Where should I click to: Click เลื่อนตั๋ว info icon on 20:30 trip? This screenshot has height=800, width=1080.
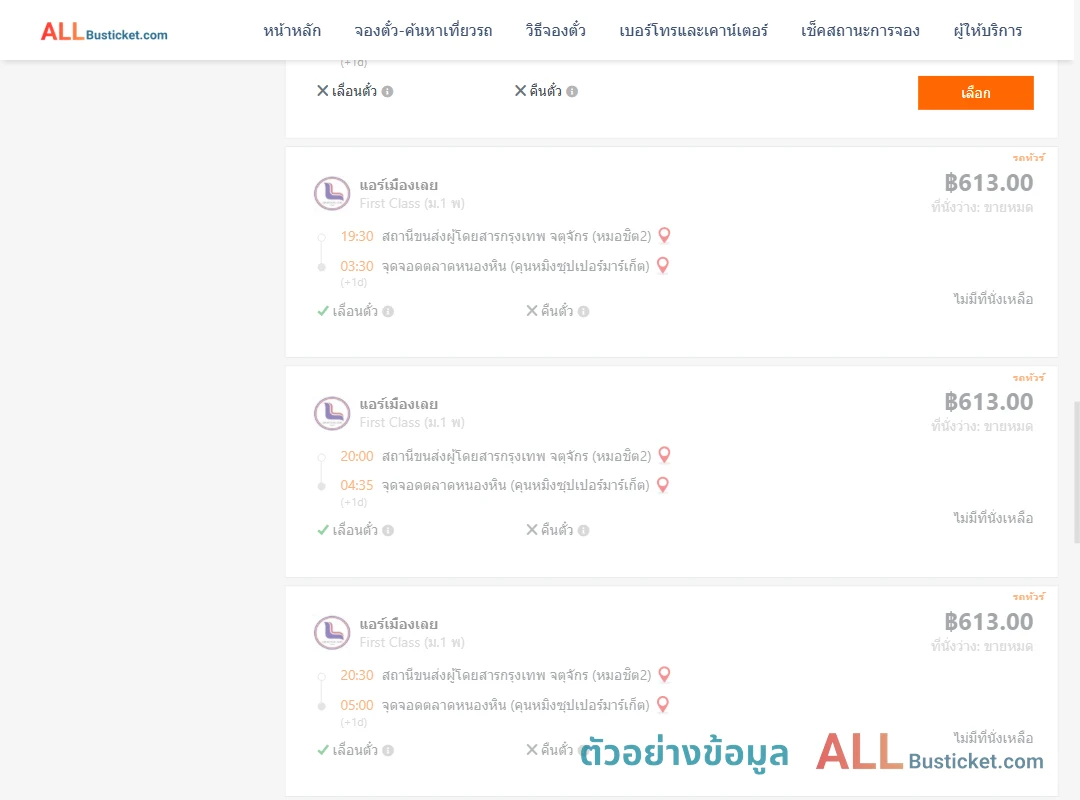[388, 750]
